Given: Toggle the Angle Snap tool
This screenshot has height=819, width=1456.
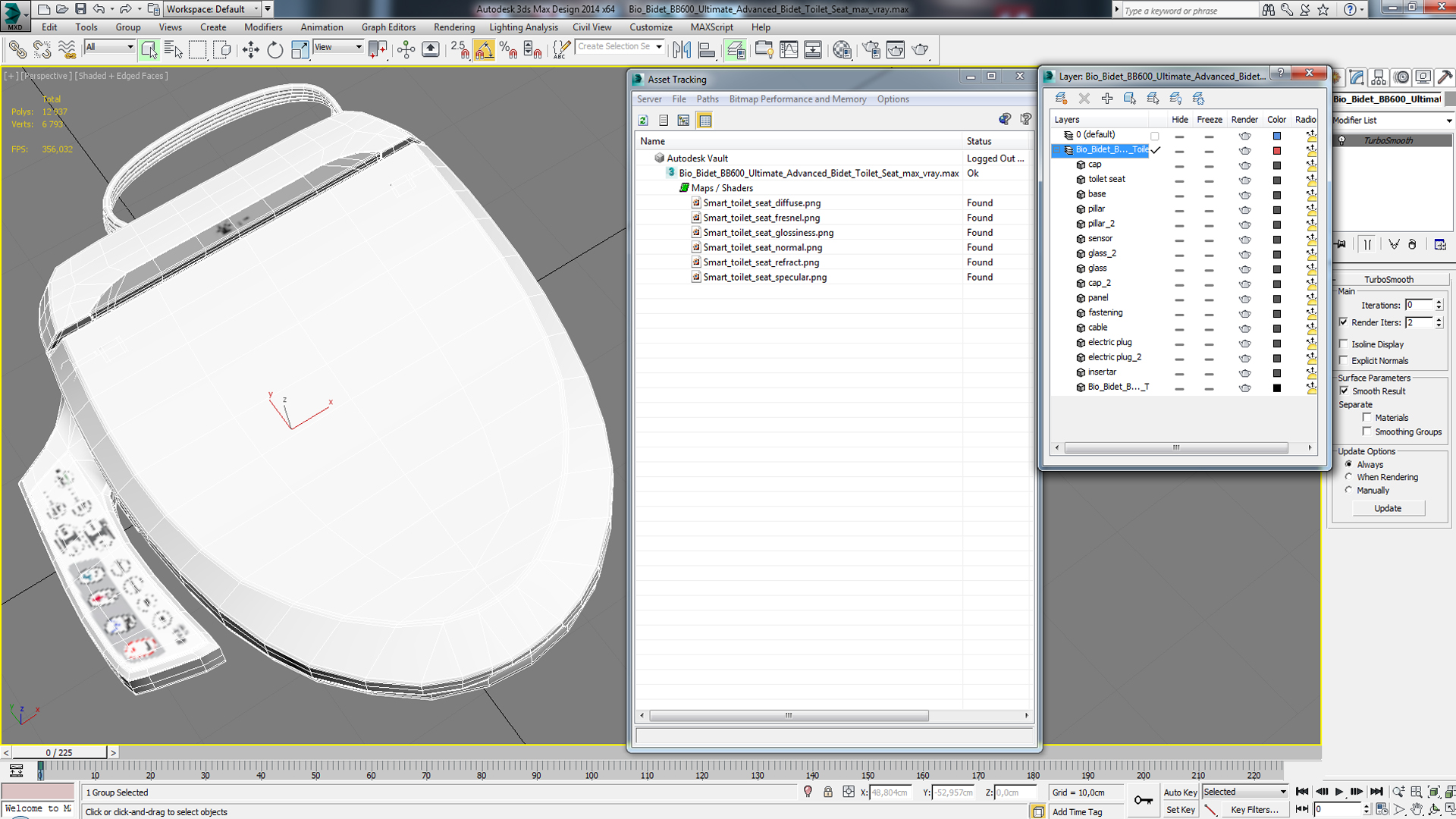Looking at the screenshot, I should [x=484, y=50].
